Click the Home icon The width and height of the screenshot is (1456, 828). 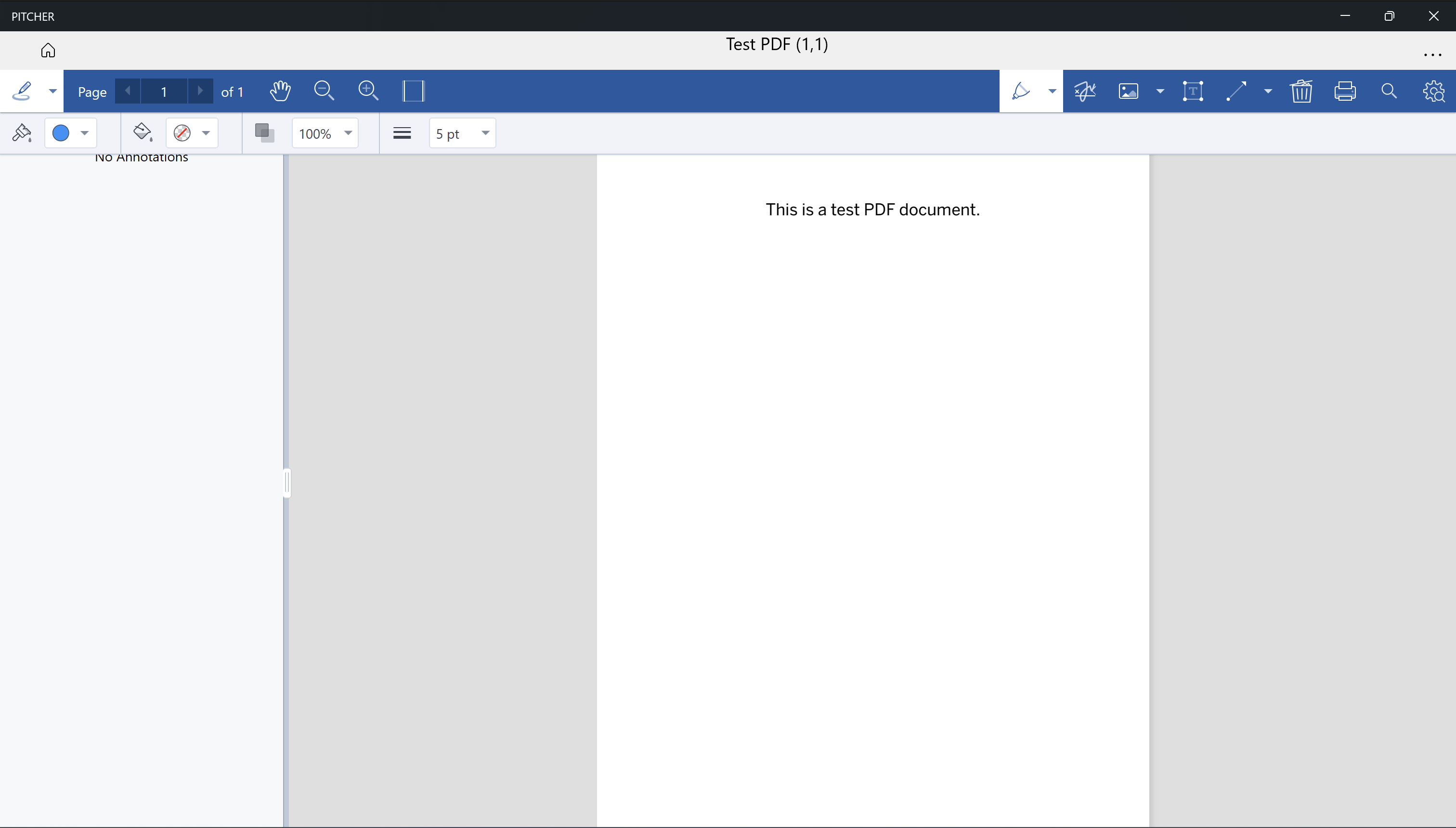(x=48, y=51)
